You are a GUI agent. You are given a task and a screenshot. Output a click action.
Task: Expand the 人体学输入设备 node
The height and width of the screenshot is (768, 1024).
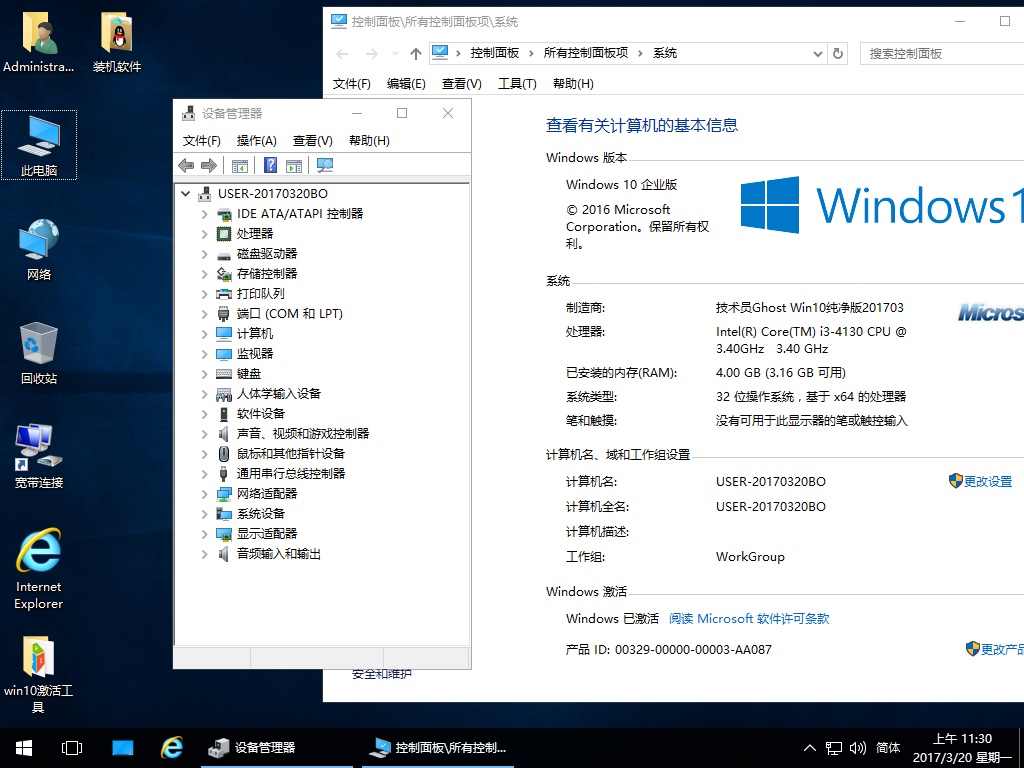point(204,394)
